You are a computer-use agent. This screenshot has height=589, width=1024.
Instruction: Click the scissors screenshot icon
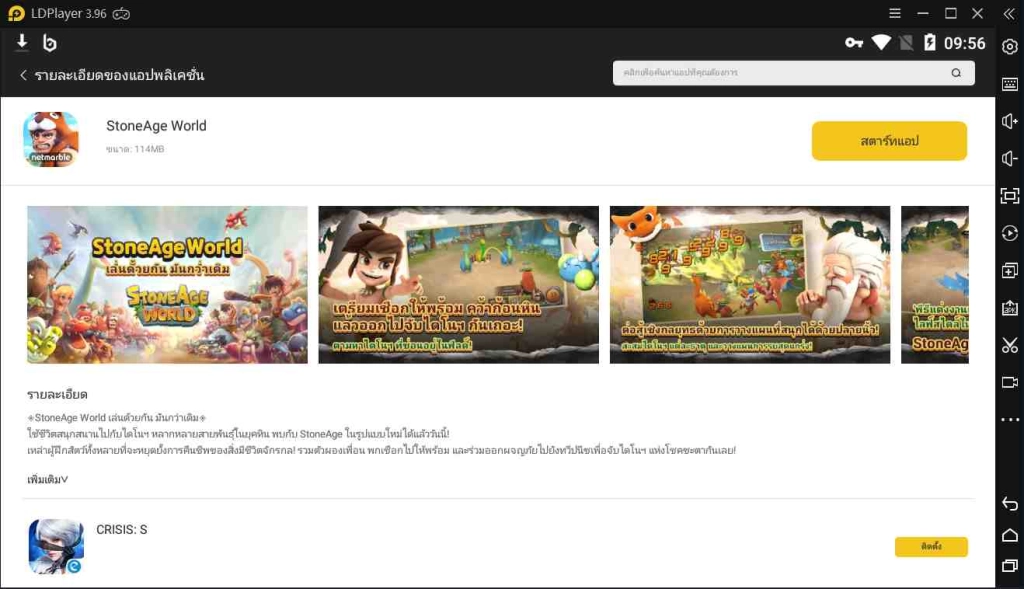pyautogui.click(x=1010, y=345)
